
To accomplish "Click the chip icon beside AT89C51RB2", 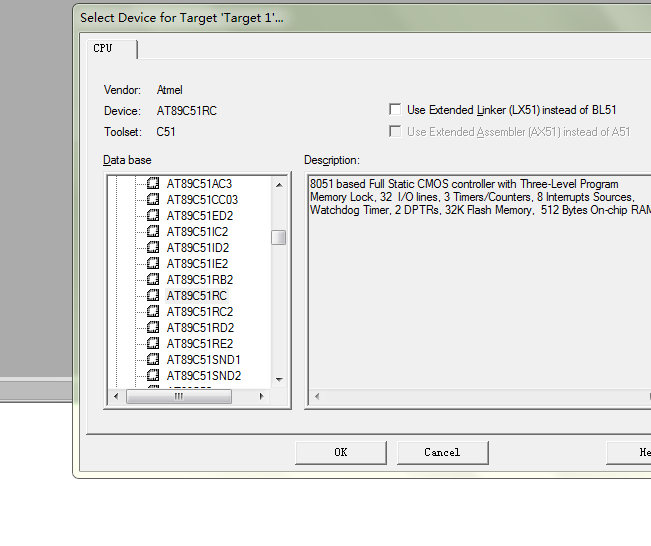I will coord(153,279).
